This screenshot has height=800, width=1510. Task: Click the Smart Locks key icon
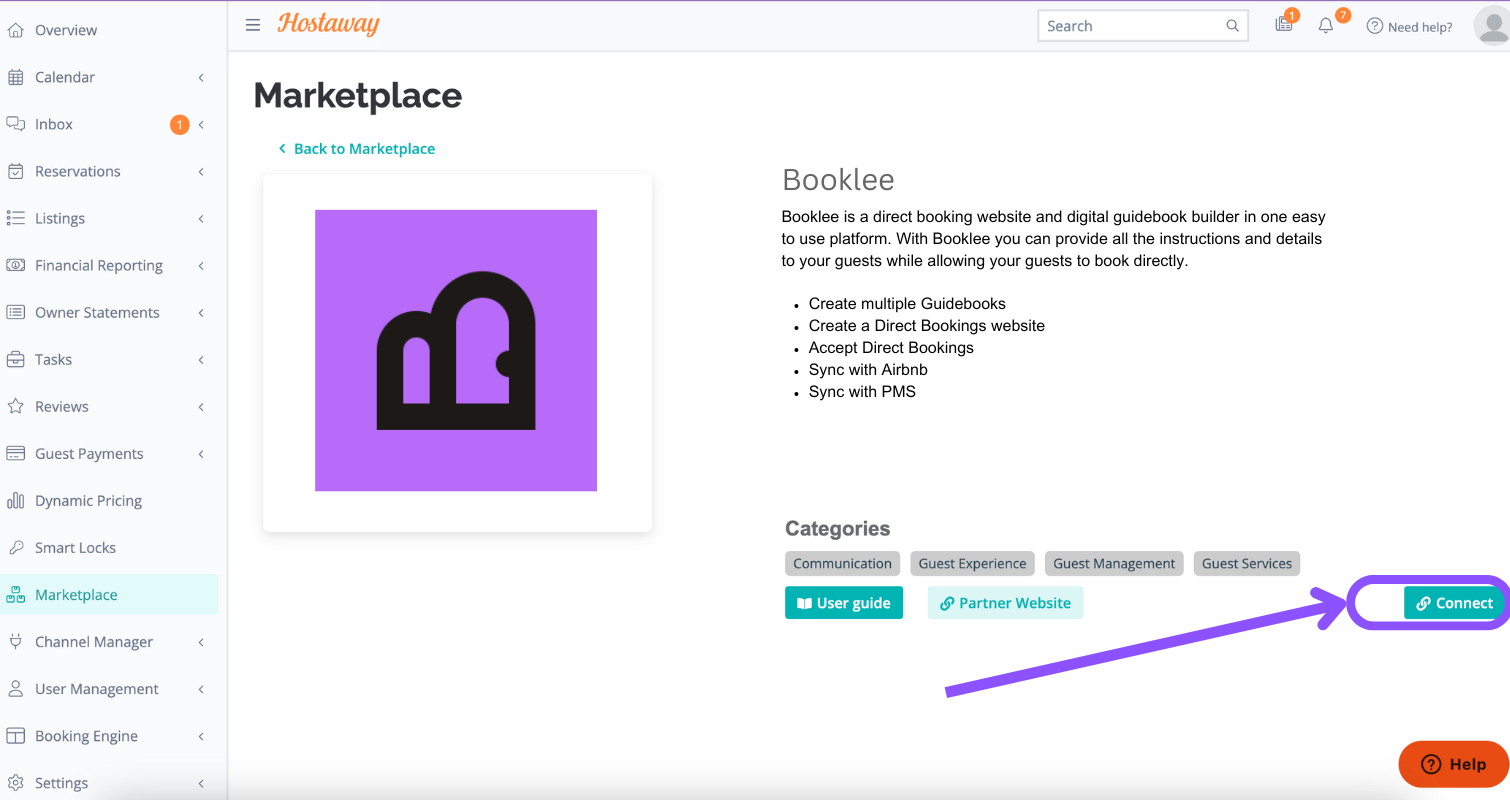coord(15,547)
